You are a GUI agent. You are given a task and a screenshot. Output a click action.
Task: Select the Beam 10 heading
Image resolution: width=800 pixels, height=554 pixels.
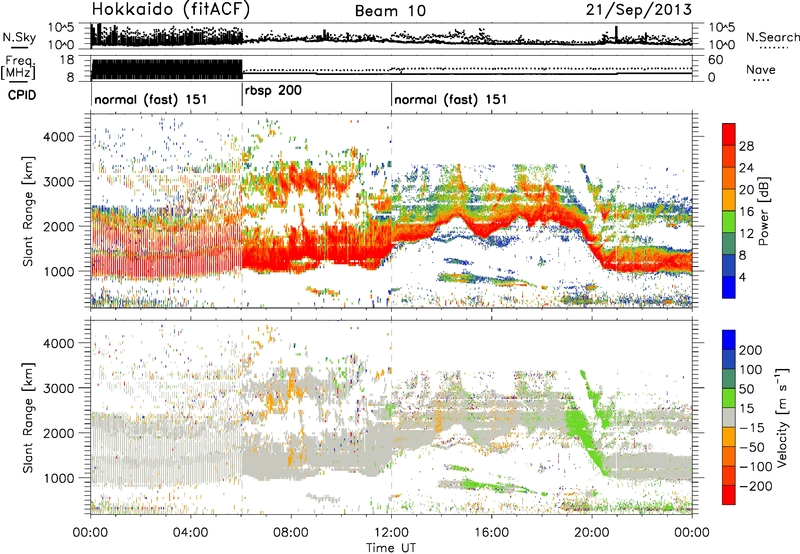[x=390, y=11]
